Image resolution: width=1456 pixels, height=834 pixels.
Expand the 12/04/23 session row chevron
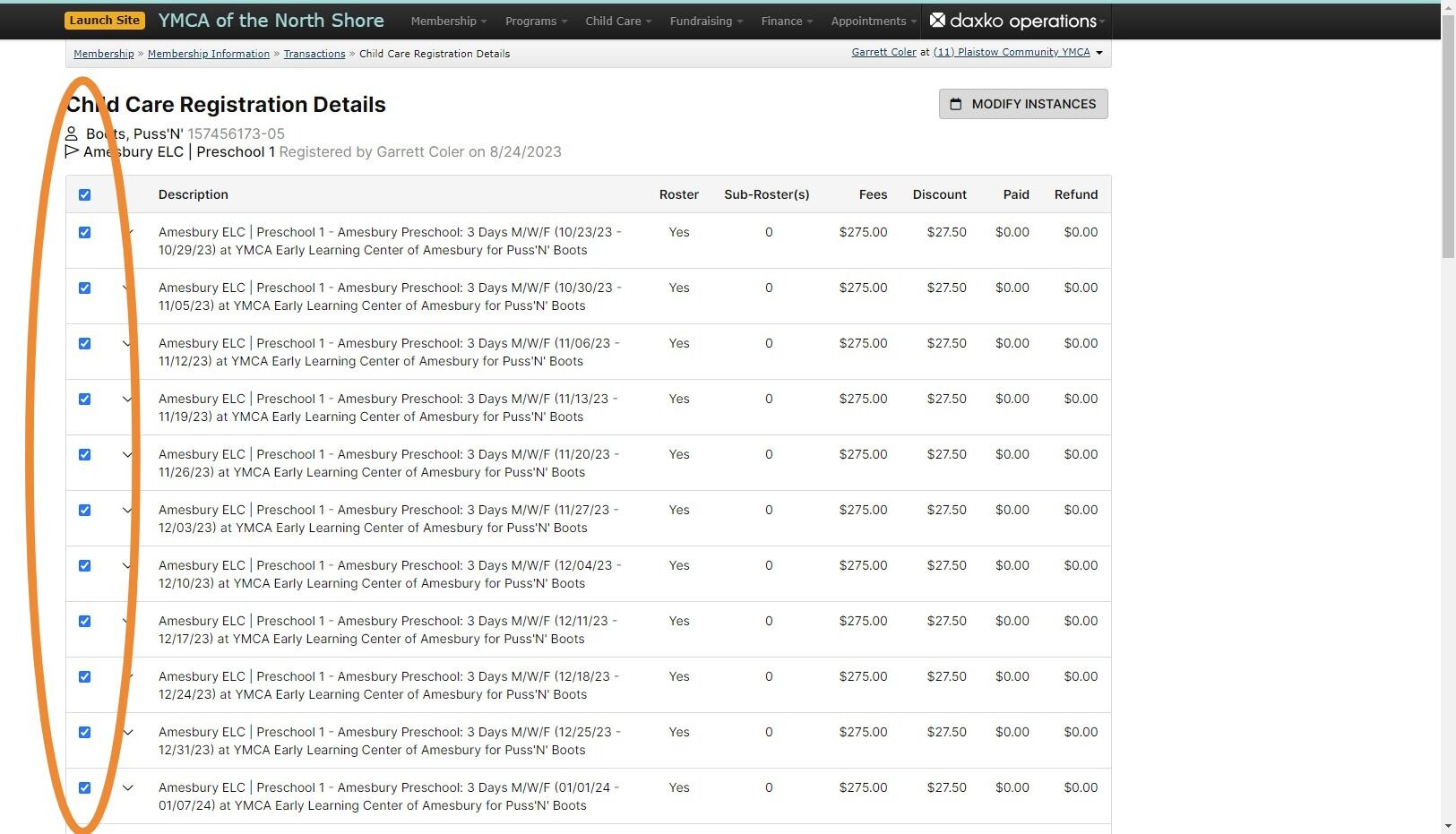click(x=127, y=565)
